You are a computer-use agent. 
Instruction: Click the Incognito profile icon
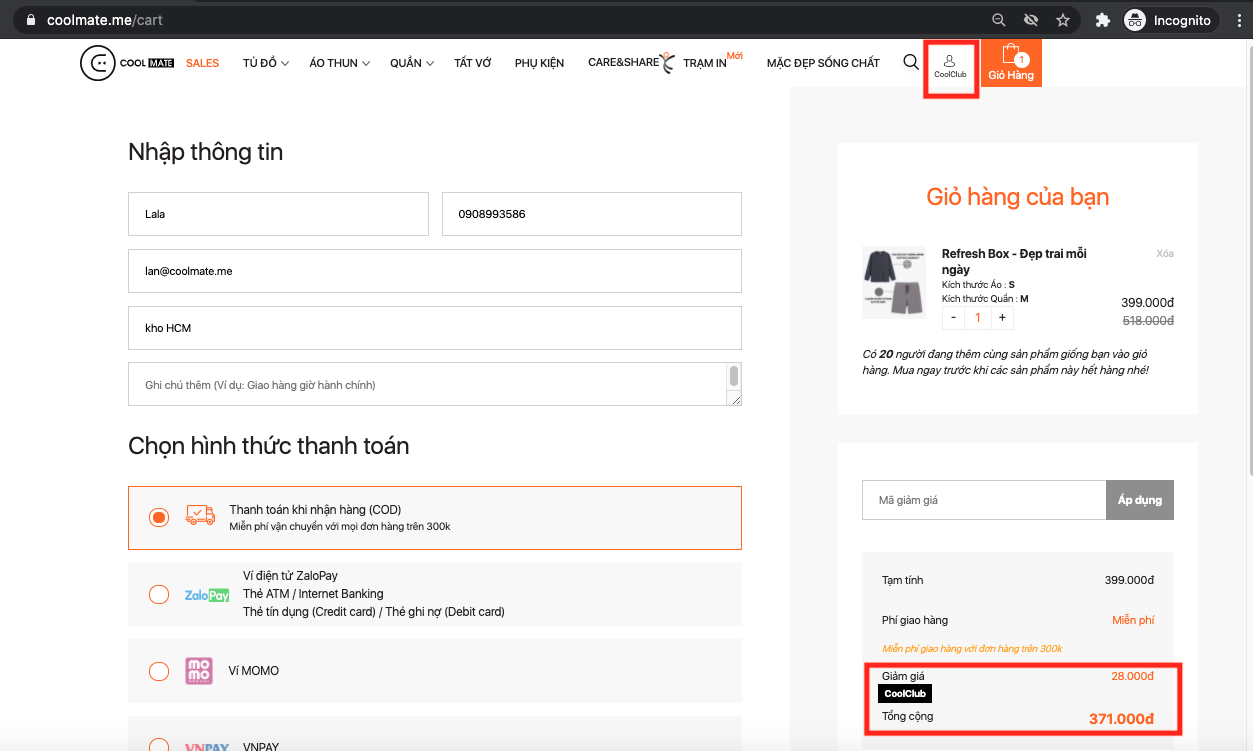point(1134,20)
